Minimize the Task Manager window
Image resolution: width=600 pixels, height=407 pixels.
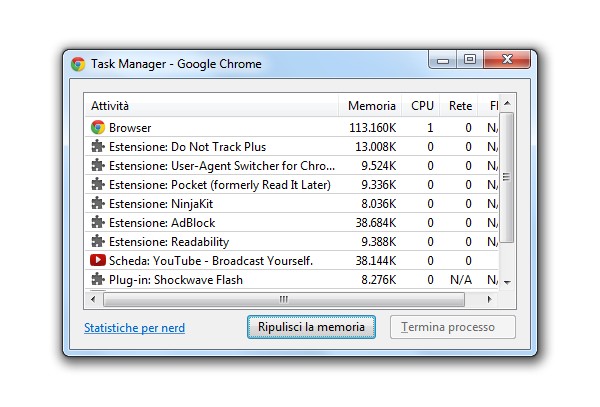point(443,60)
